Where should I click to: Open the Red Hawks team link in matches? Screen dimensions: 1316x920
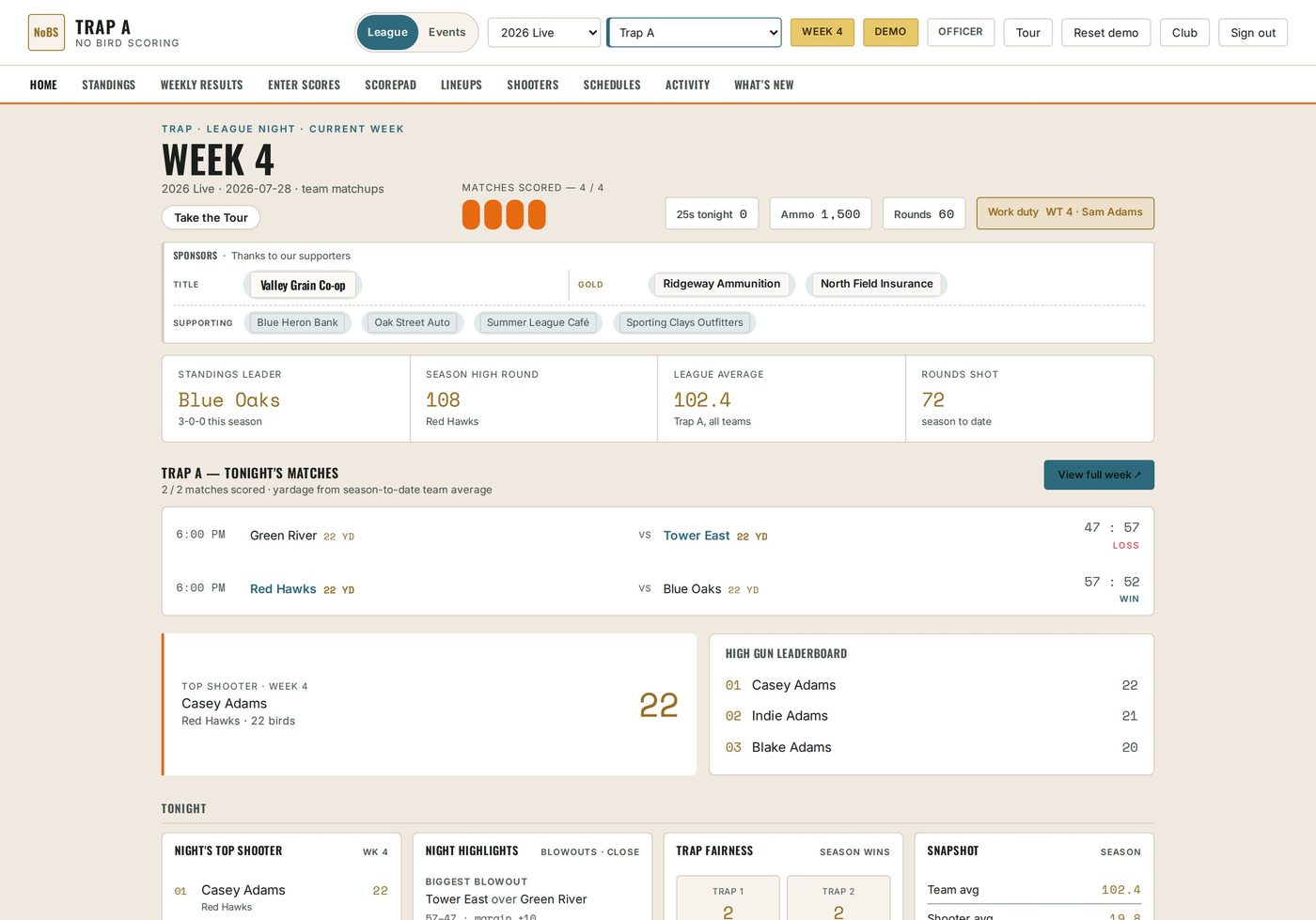[283, 589]
